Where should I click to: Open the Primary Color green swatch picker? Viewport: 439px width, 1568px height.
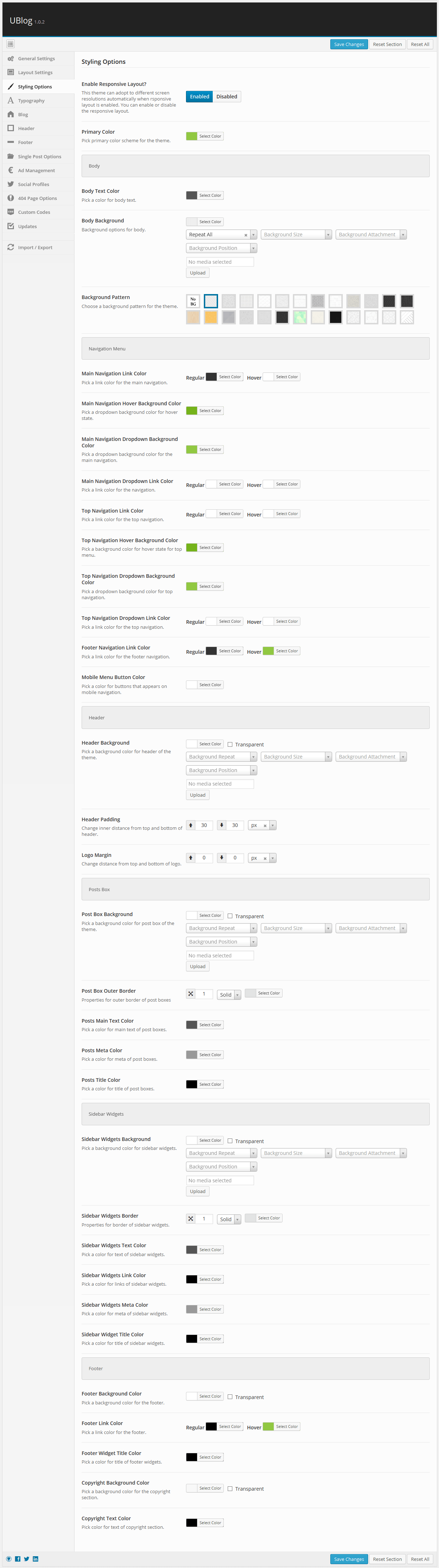(192, 136)
